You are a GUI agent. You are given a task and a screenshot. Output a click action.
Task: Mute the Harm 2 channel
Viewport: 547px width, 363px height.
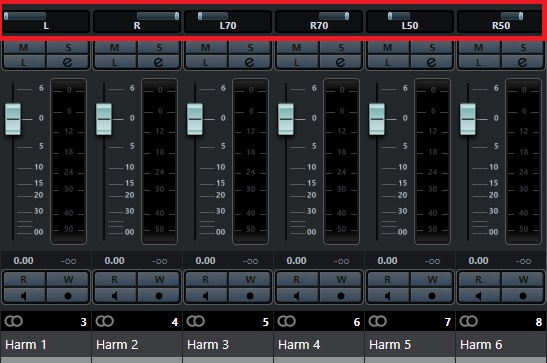pyautogui.click(x=115, y=47)
